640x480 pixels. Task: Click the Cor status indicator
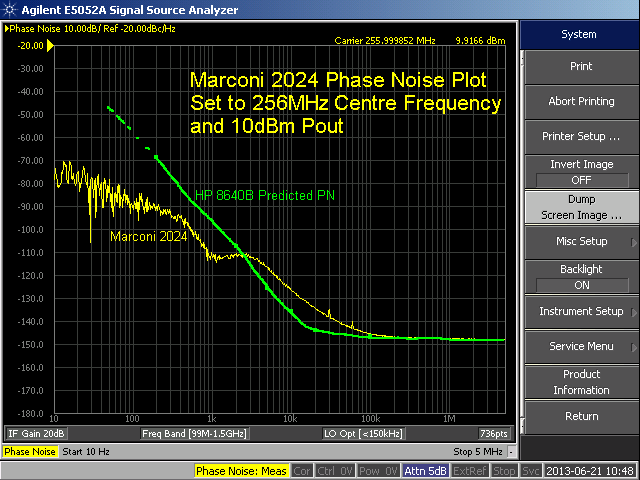[302, 471]
